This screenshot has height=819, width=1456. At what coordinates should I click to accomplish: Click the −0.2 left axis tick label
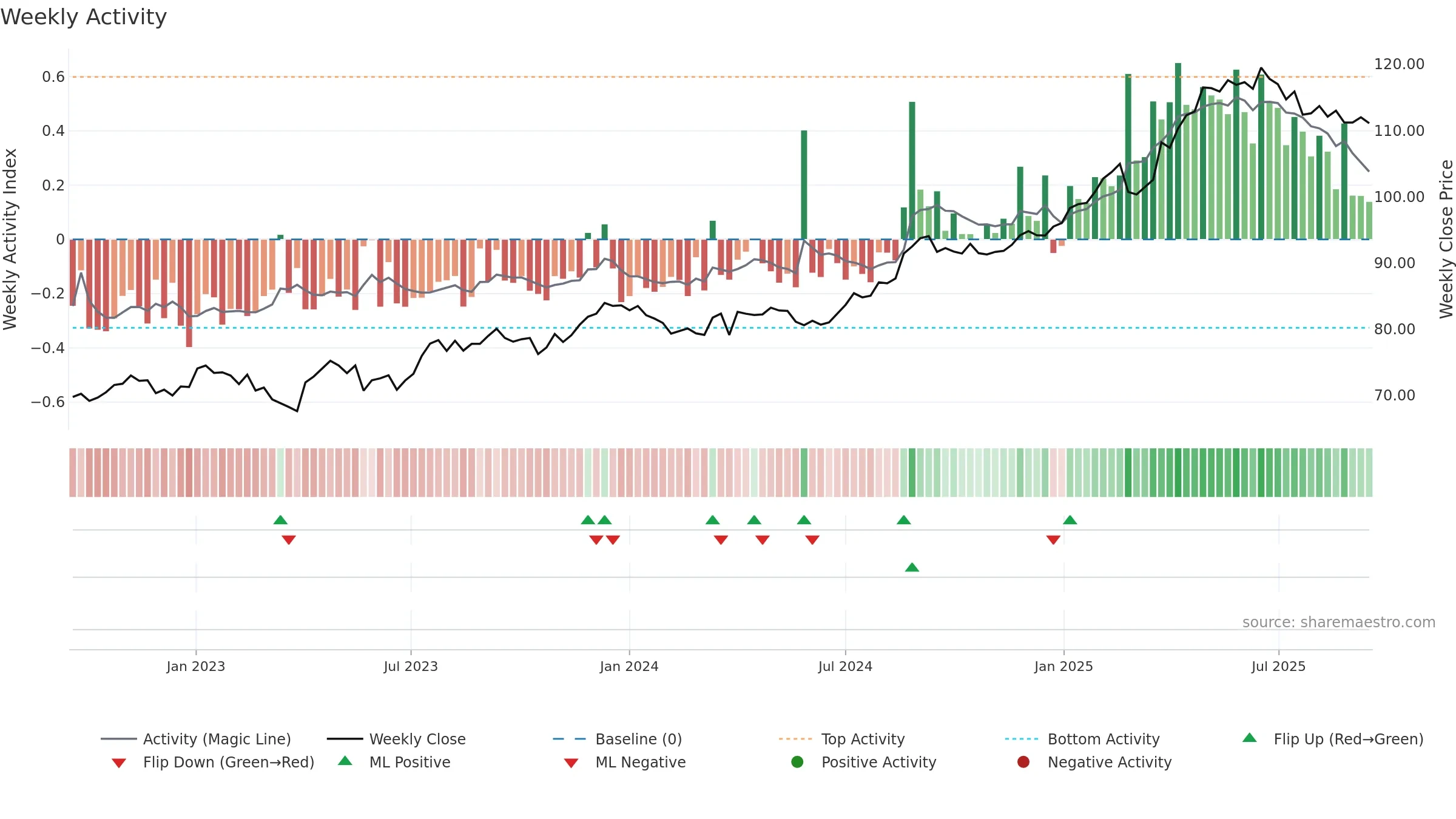(48, 294)
